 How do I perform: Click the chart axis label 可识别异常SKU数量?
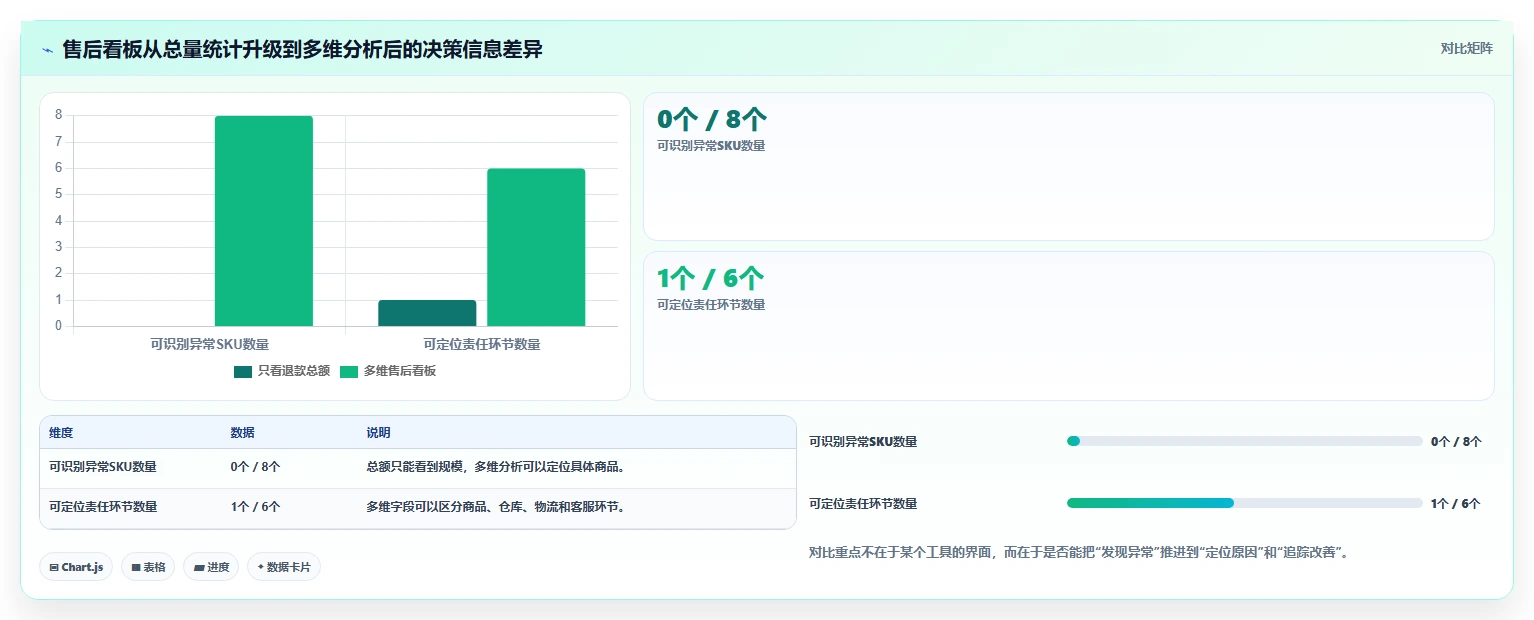pos(210,345)
